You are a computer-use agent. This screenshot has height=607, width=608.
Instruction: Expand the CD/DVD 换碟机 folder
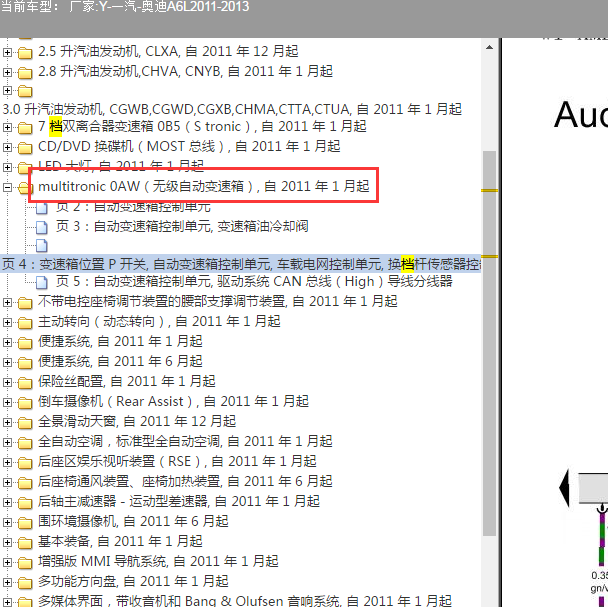(x=7, y=147)
